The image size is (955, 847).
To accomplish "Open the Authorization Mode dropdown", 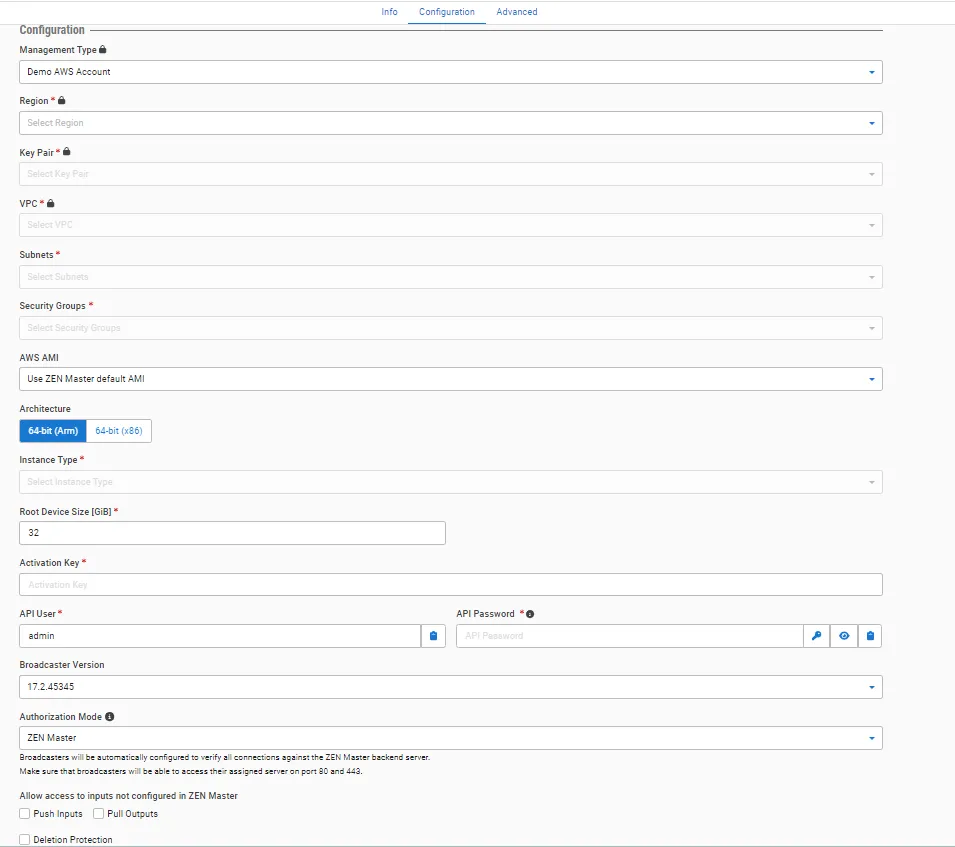I will pyautogui.click(x=451, y=738).
